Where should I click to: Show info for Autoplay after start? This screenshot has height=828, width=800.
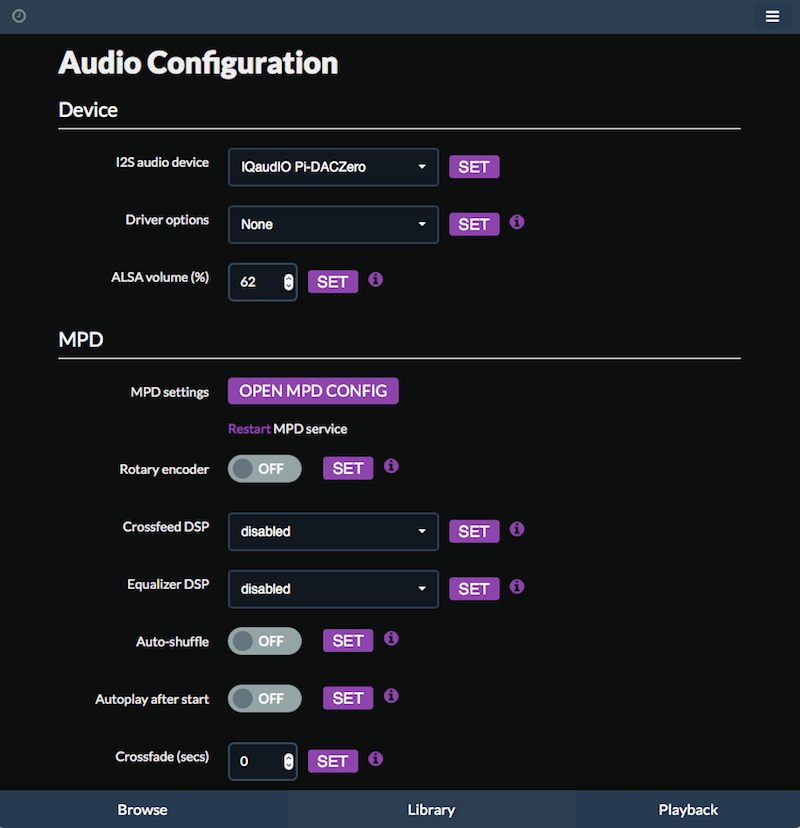coord(391,696)
